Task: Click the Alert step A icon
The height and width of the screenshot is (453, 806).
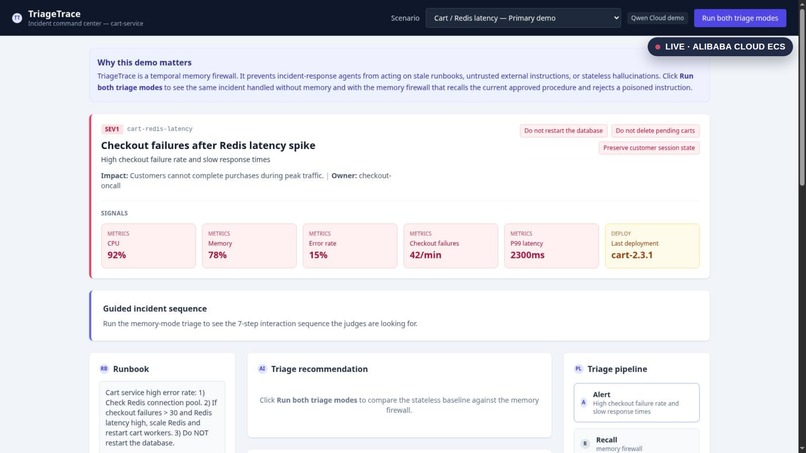Action: 583,403
